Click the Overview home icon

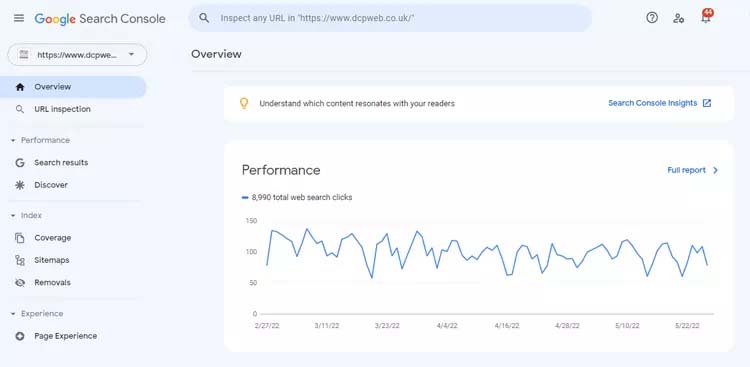pos(20,87)
